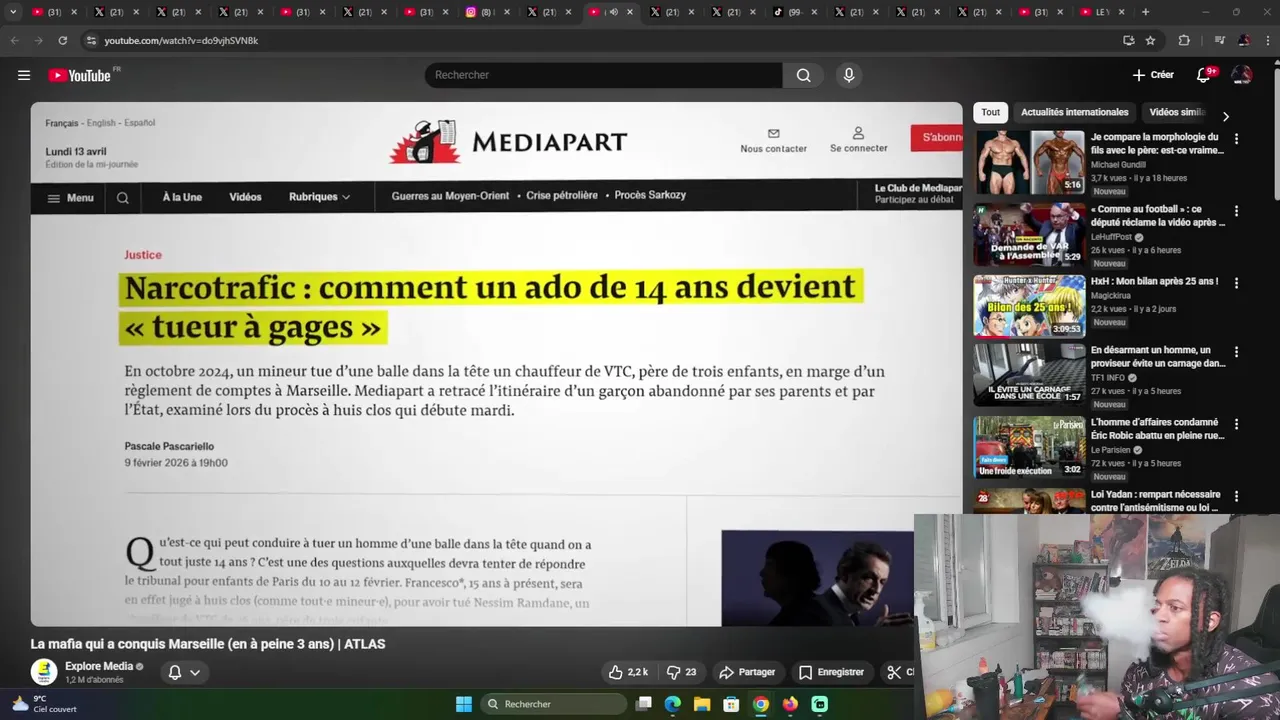Click the clip scissors icon
Screen dimensions: 1280x720
(894, 672)
